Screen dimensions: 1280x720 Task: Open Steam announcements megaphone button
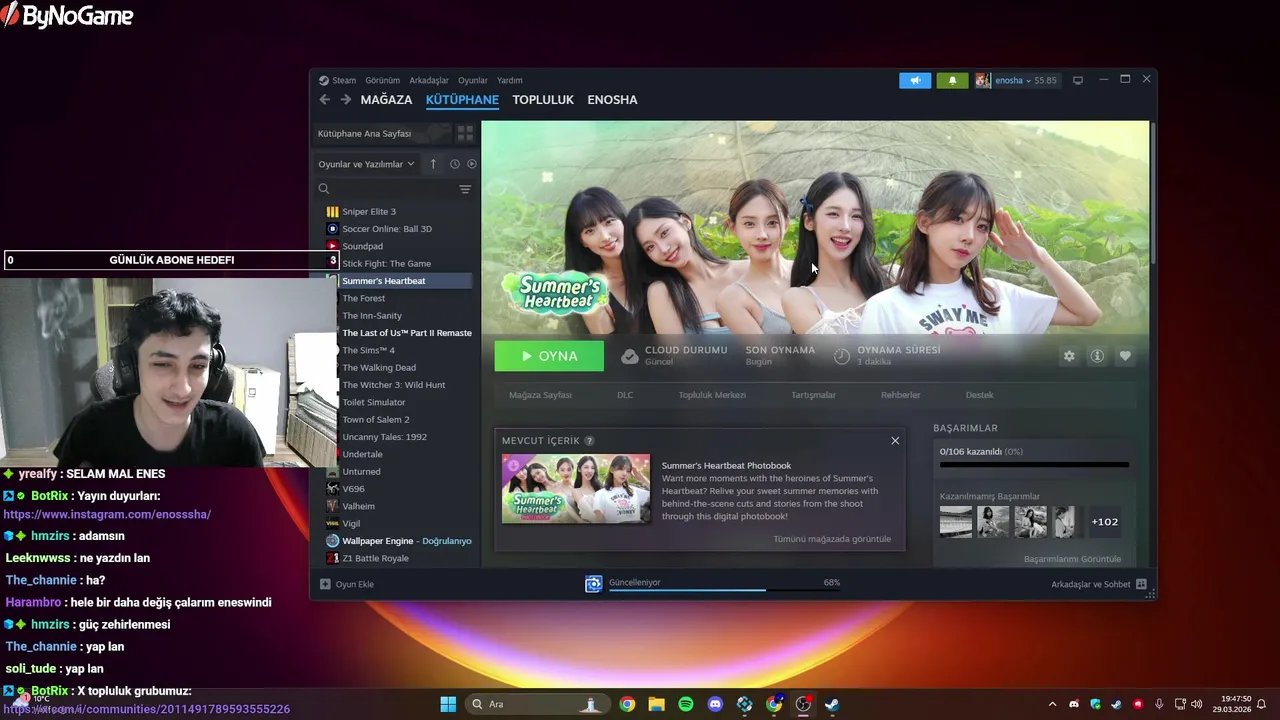915,80
